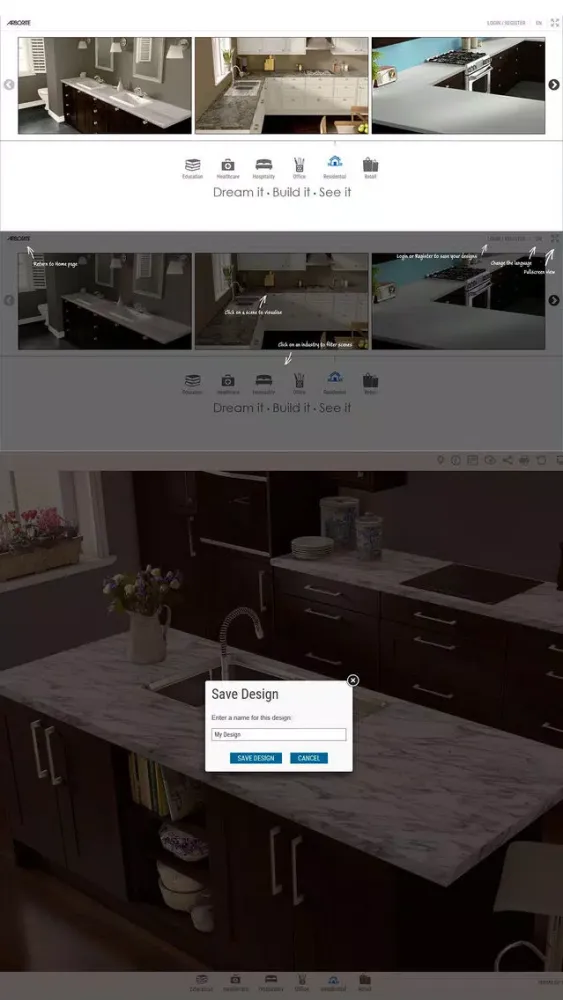Open the bathroom vanity scene on top home screen
The image size is (563, 1000).
(105, 85)
